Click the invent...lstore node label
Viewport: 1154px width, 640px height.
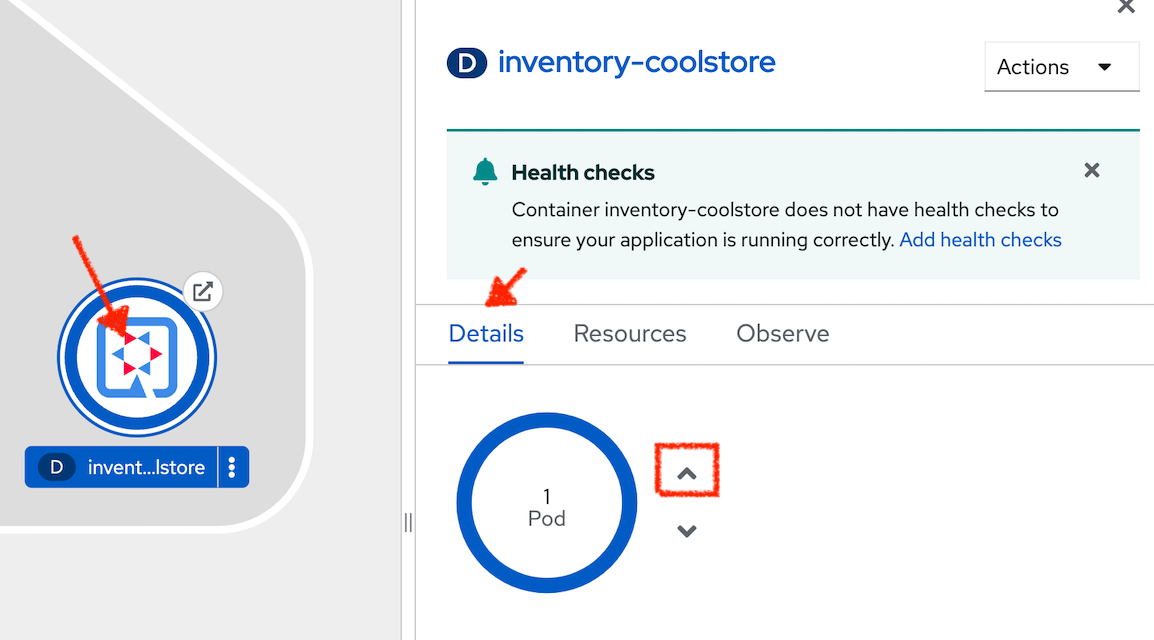[146, 467]
